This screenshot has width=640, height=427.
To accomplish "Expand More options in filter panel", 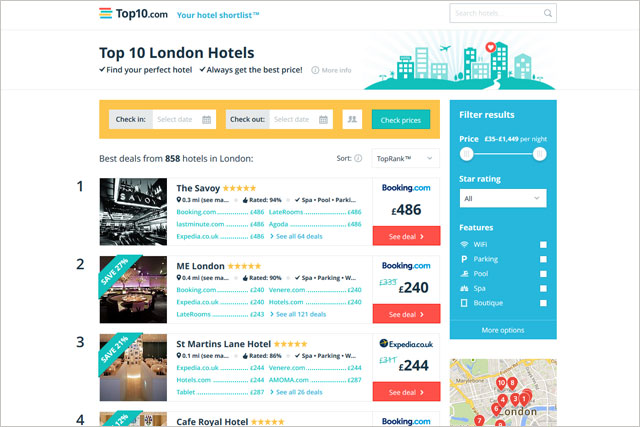I will pos(503,330).
